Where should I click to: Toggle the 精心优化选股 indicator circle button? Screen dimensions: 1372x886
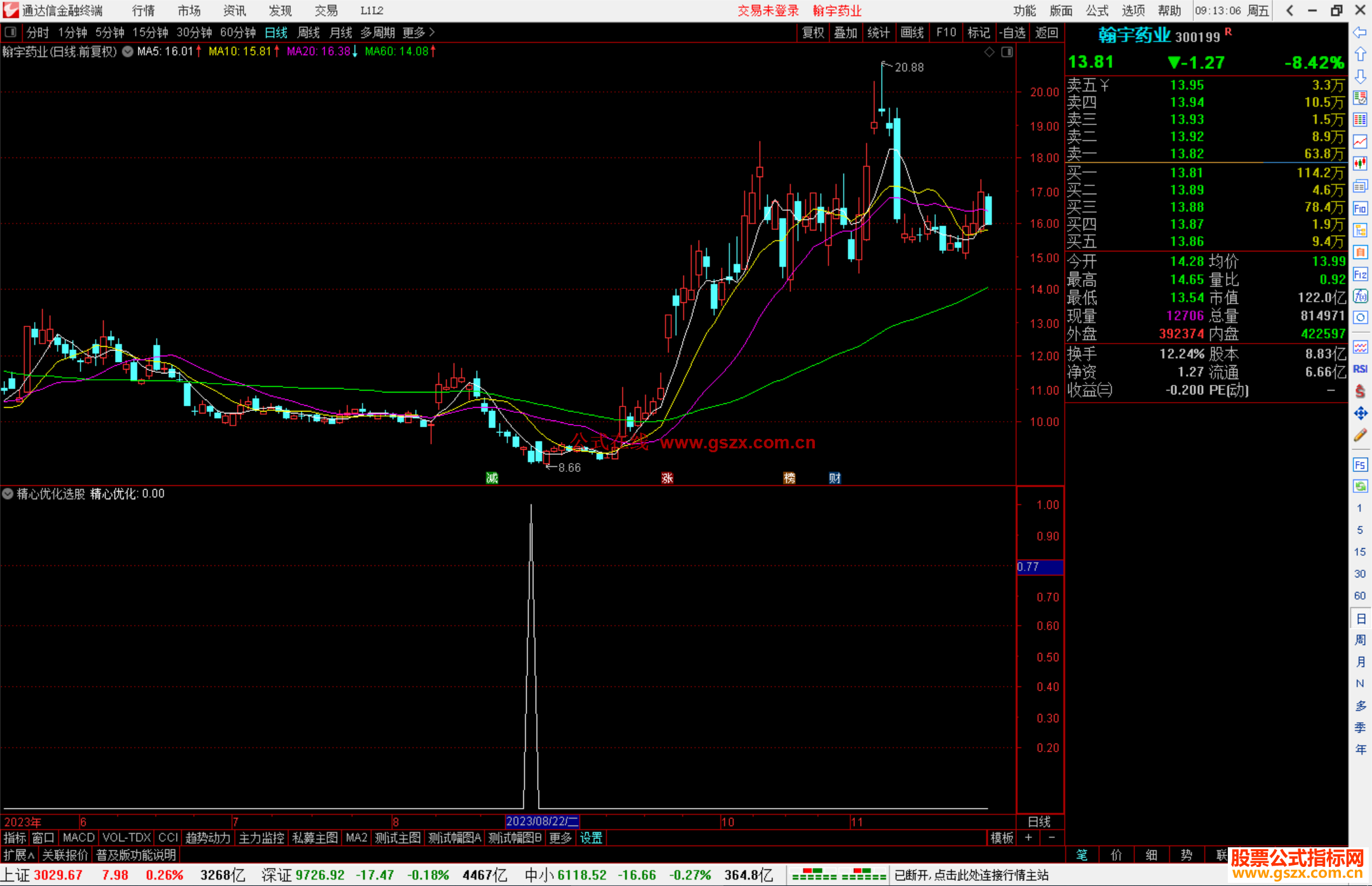tap(8, 493)
